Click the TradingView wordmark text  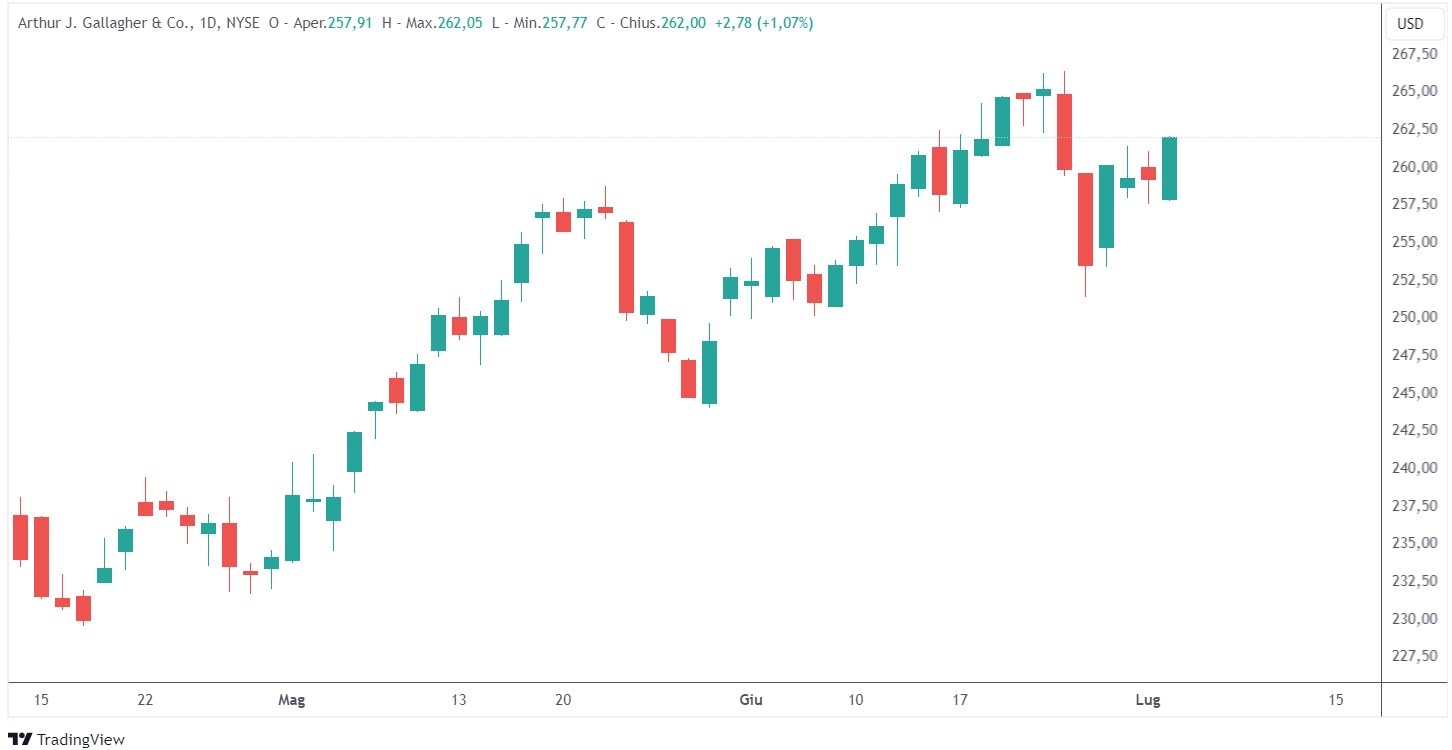80,740
